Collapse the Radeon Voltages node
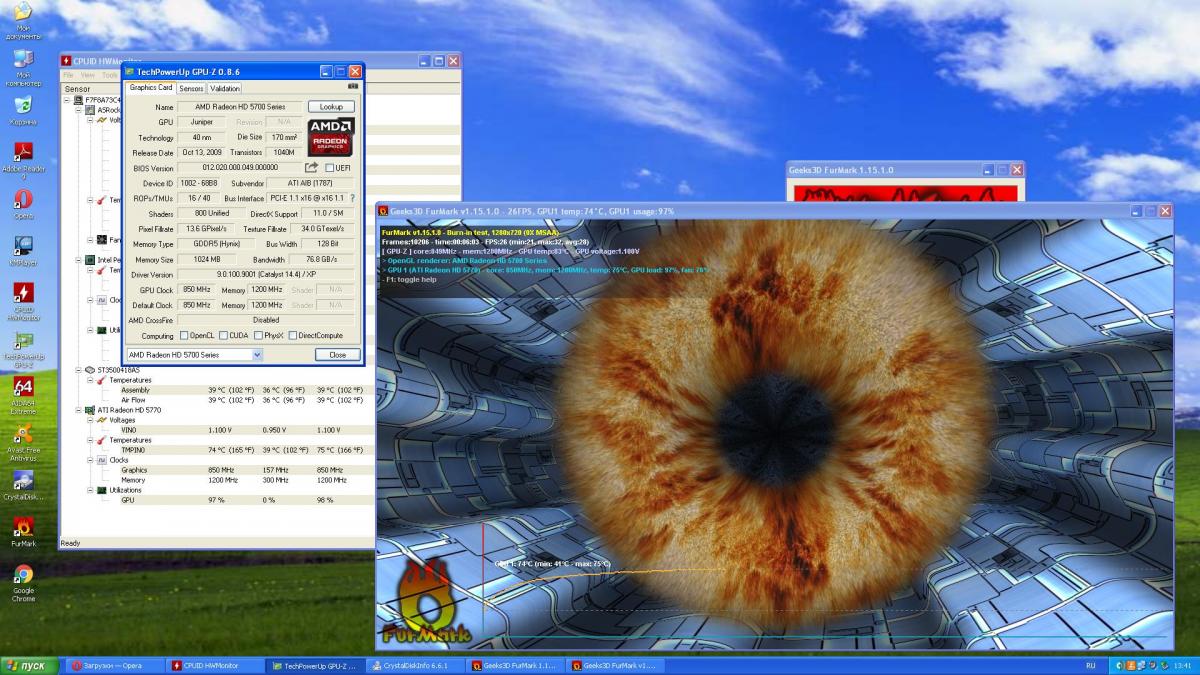The image size is (1200, 675). tap(90, 420)
